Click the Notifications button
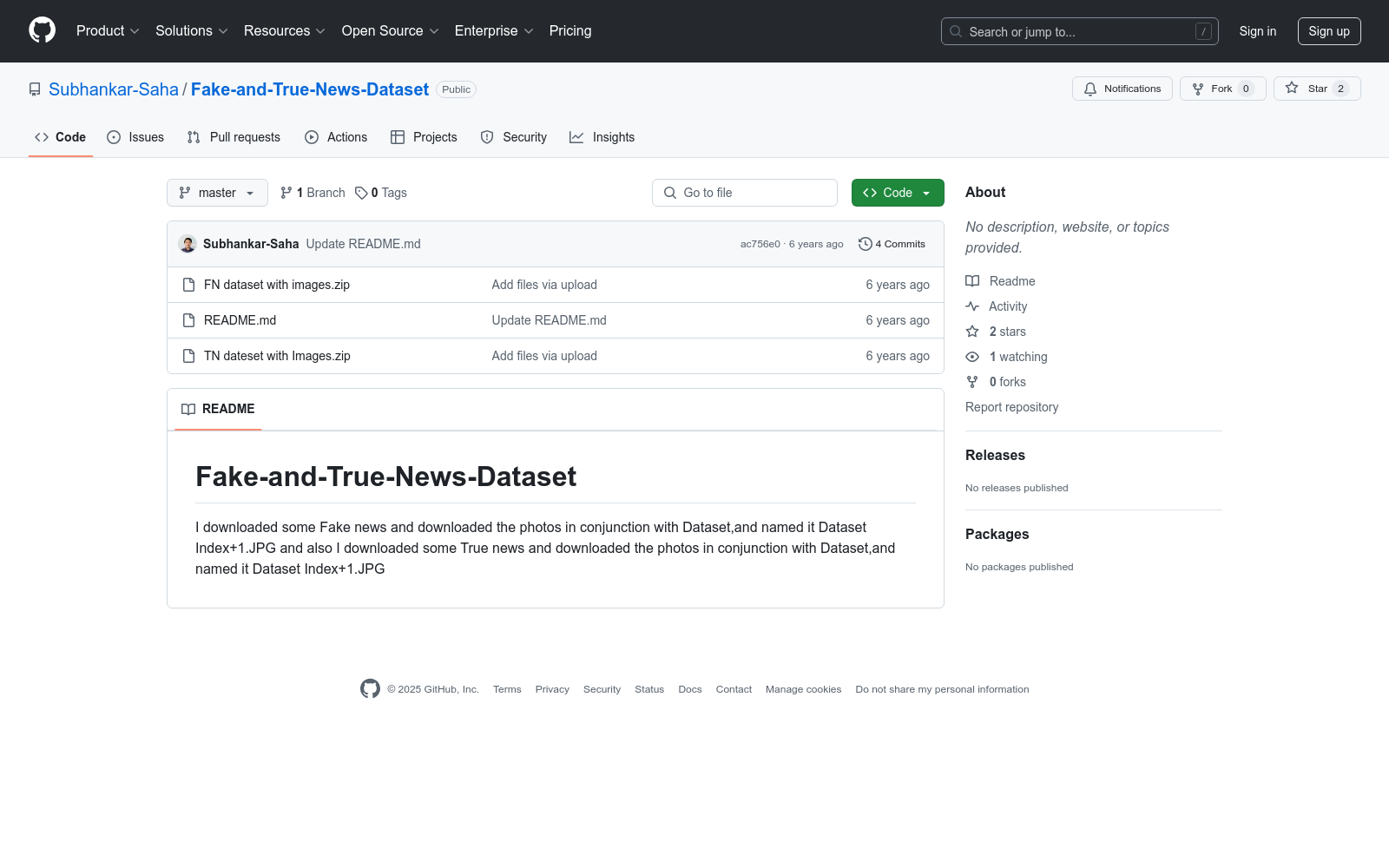The width and height of the screenshot is (1389, 868). (1122, 89)
